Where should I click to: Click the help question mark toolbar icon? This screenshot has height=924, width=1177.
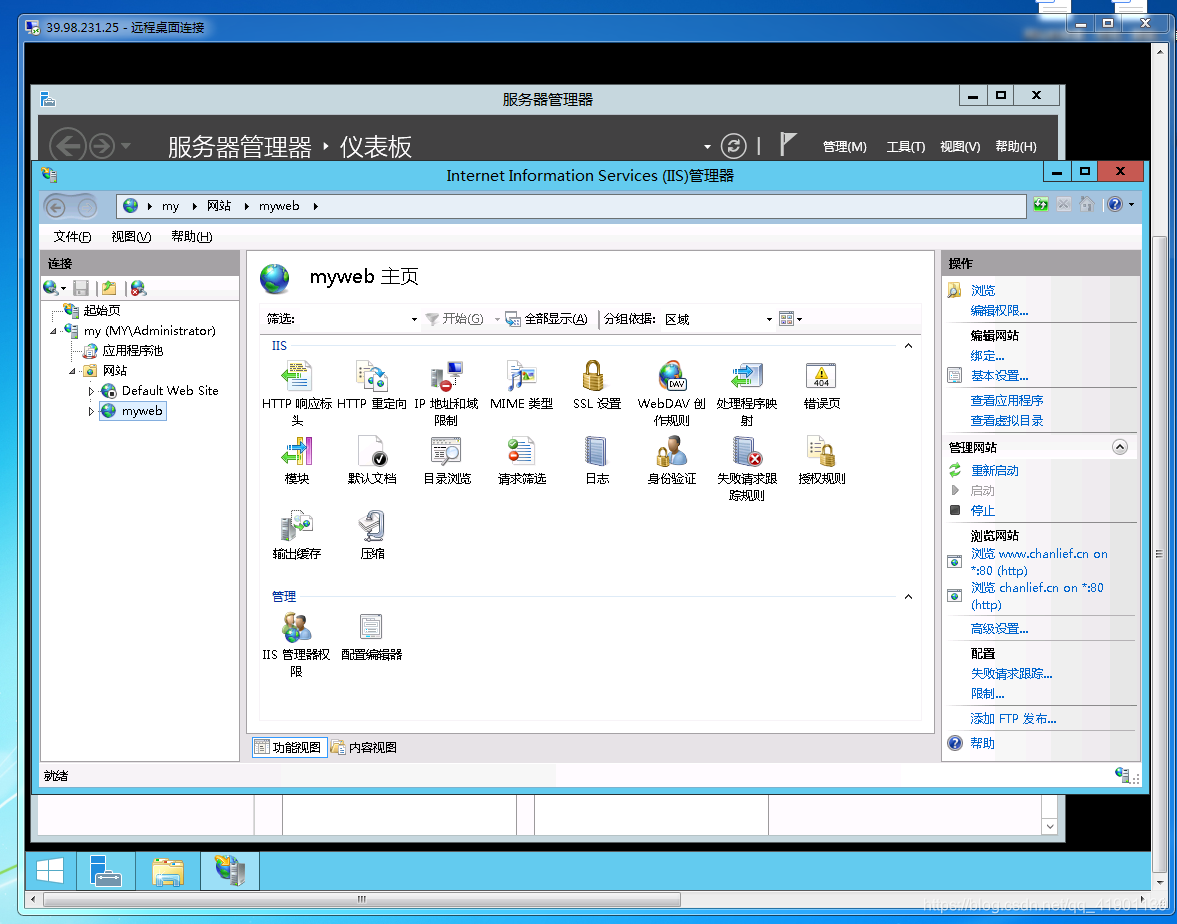(1115, 204)
